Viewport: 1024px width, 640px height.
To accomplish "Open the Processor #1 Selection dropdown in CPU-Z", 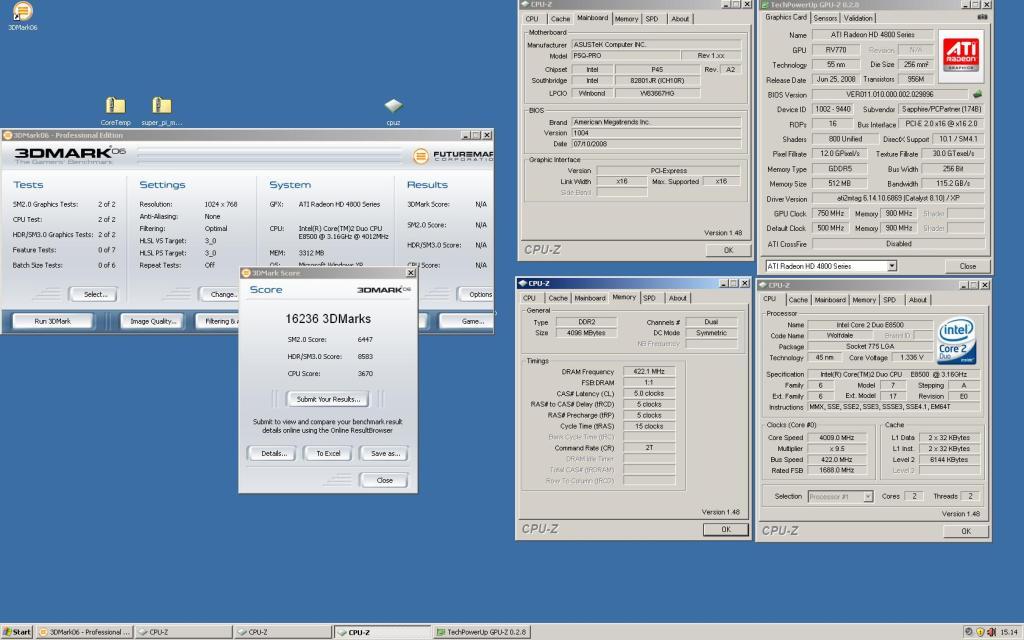I will click(868, 496).
